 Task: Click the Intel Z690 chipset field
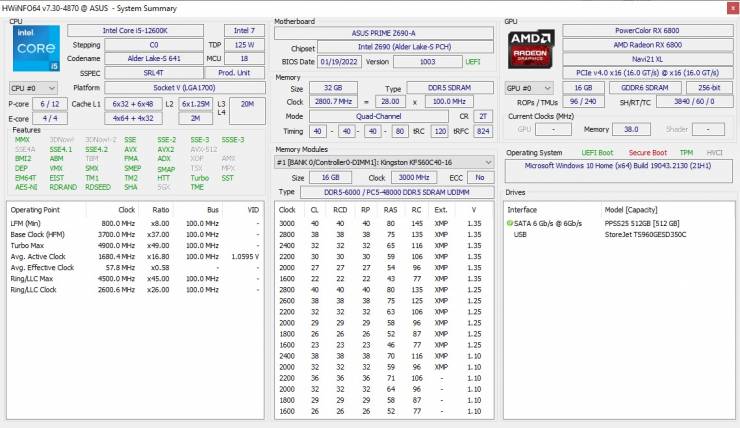pyautogui.click(x=405, y=47)
